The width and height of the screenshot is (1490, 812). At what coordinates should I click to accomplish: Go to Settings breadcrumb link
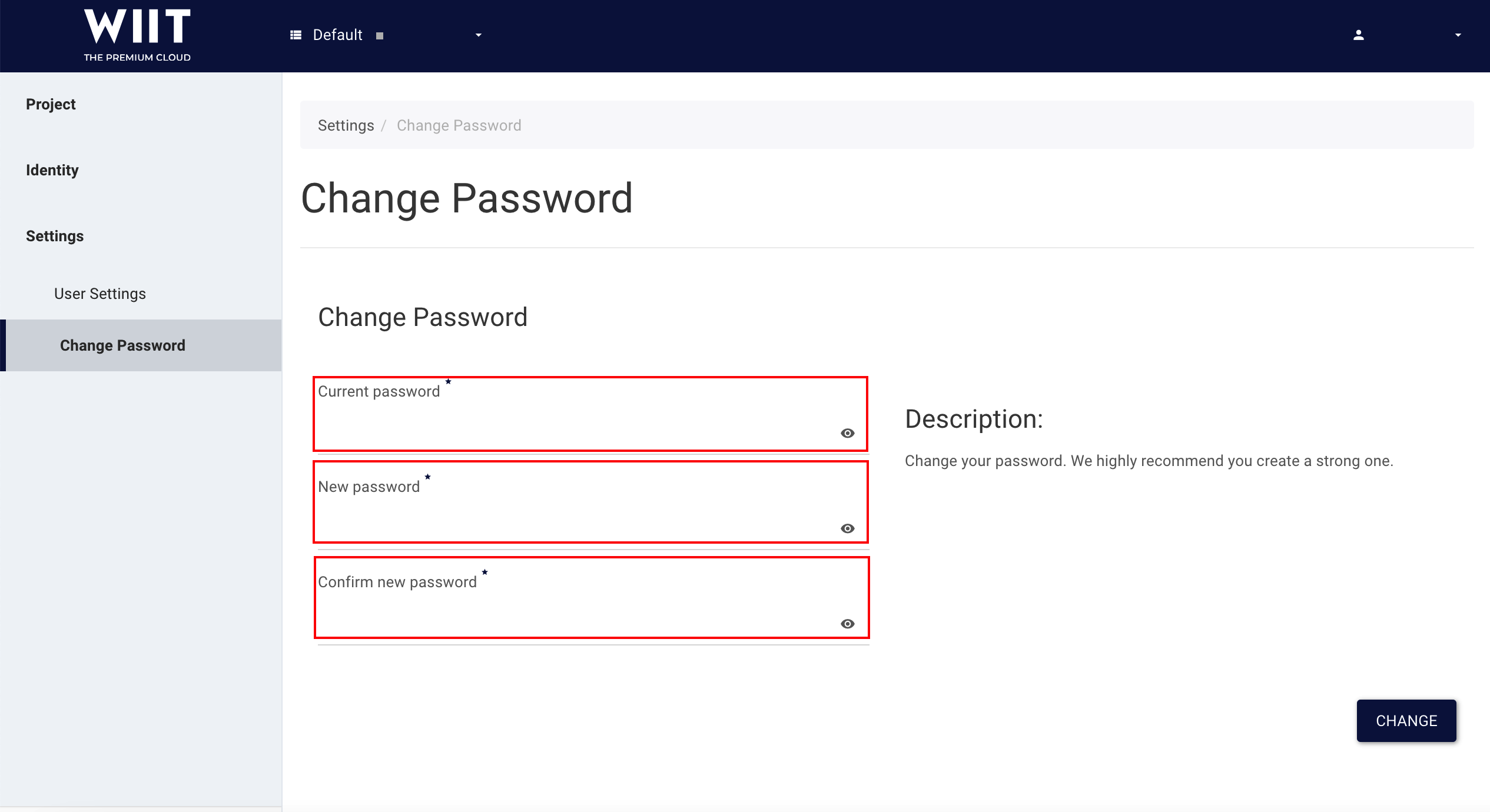coord(346,126)
